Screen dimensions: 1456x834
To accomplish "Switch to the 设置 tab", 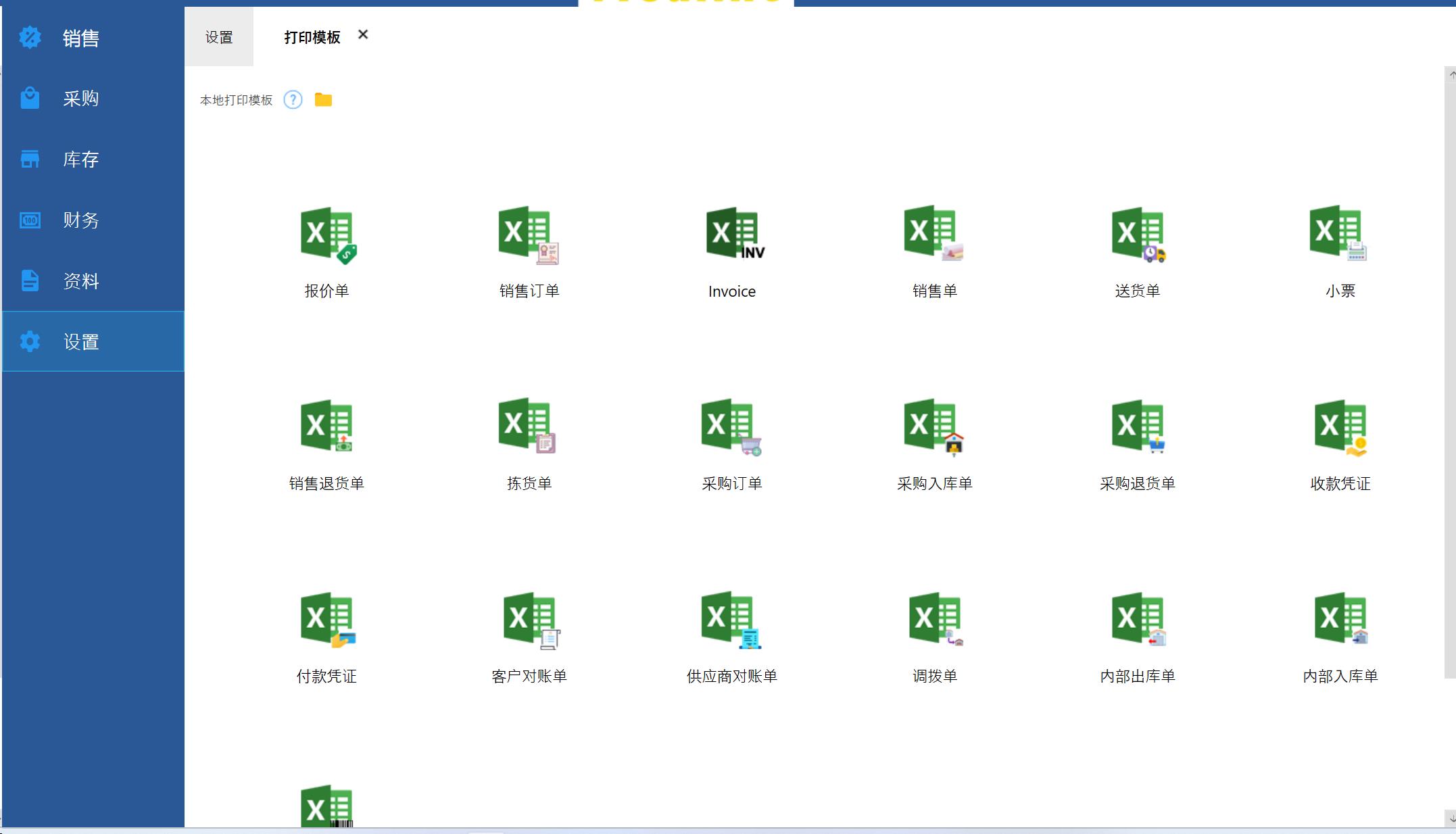I will [219, 37].
